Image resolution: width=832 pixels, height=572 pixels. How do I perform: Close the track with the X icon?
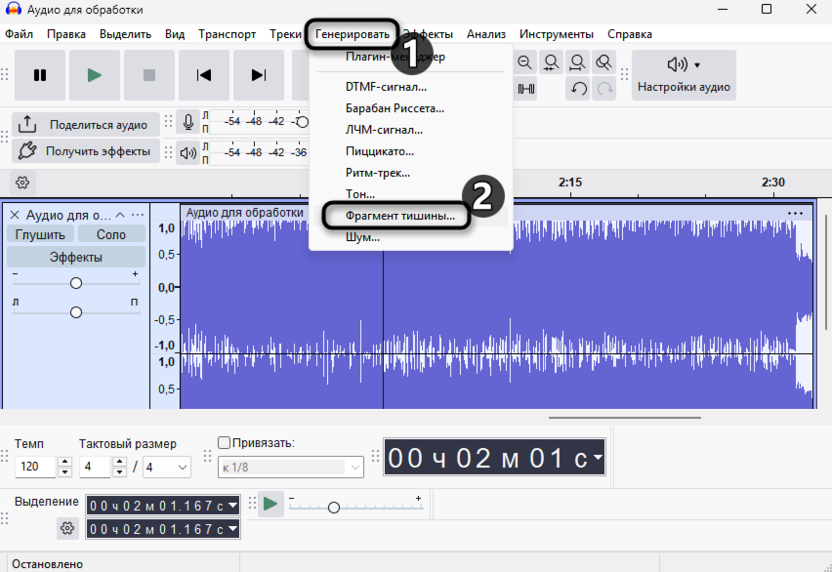click(x=15, y=215)
